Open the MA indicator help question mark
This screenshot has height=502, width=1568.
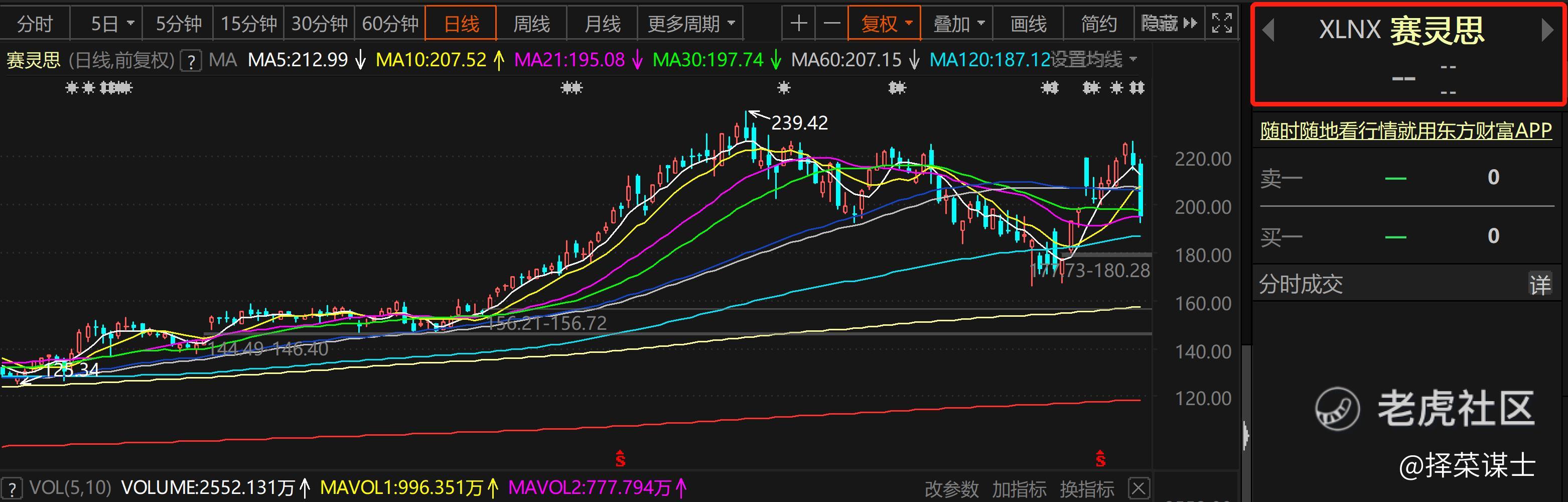(x=191, y=61)
